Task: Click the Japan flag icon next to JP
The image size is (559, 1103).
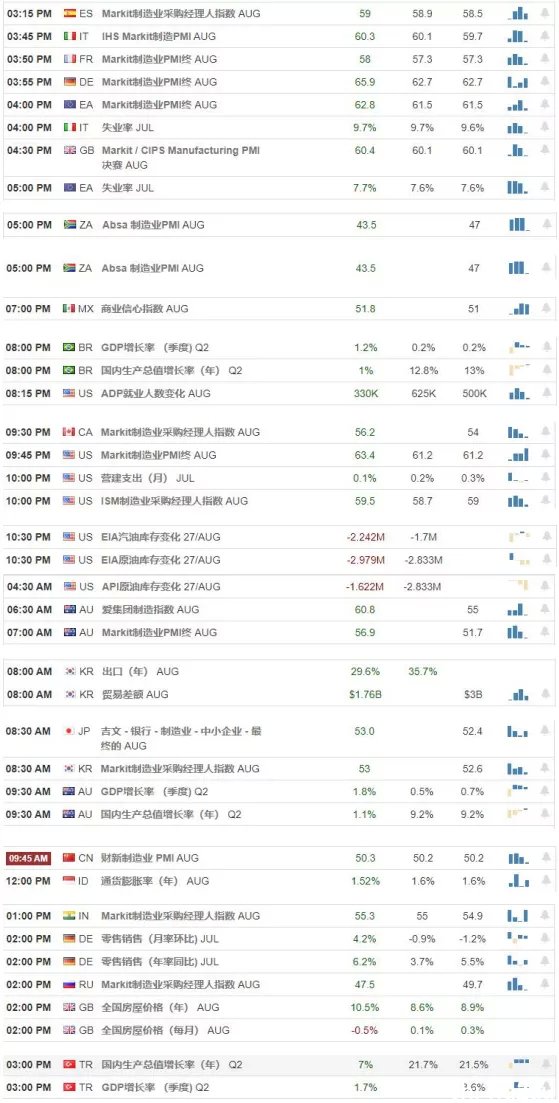Action: click(x=70, y=732)
